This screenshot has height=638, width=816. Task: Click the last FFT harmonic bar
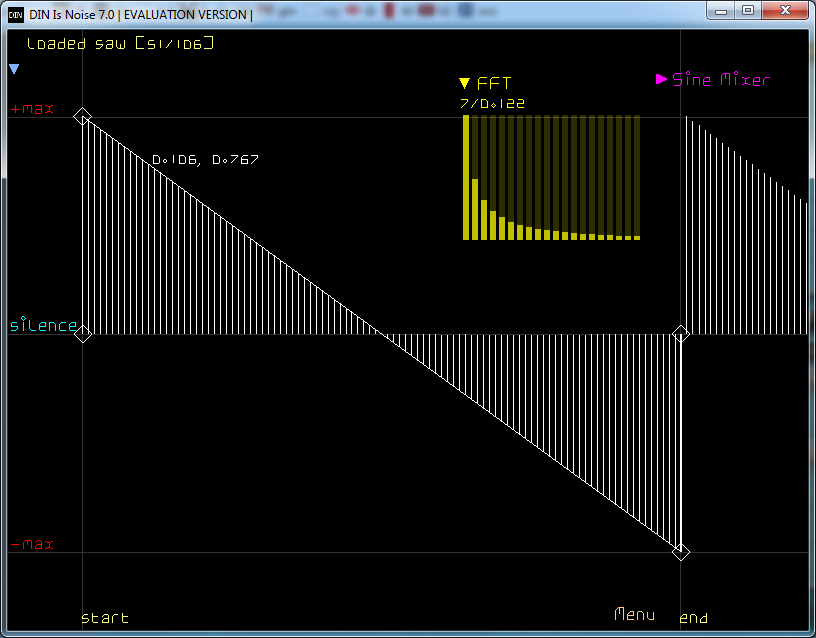[x=637, y=237]
